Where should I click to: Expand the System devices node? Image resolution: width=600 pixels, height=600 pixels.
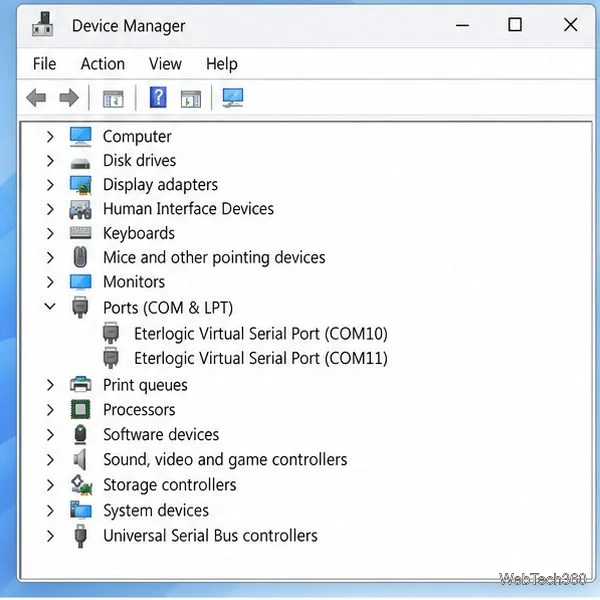50,510
